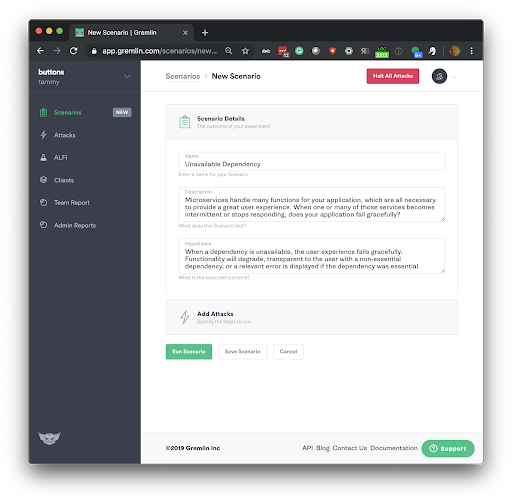Open the API footer link
Image resolution: width=512 pixels, height=502 pixels.
pos(307,448)
